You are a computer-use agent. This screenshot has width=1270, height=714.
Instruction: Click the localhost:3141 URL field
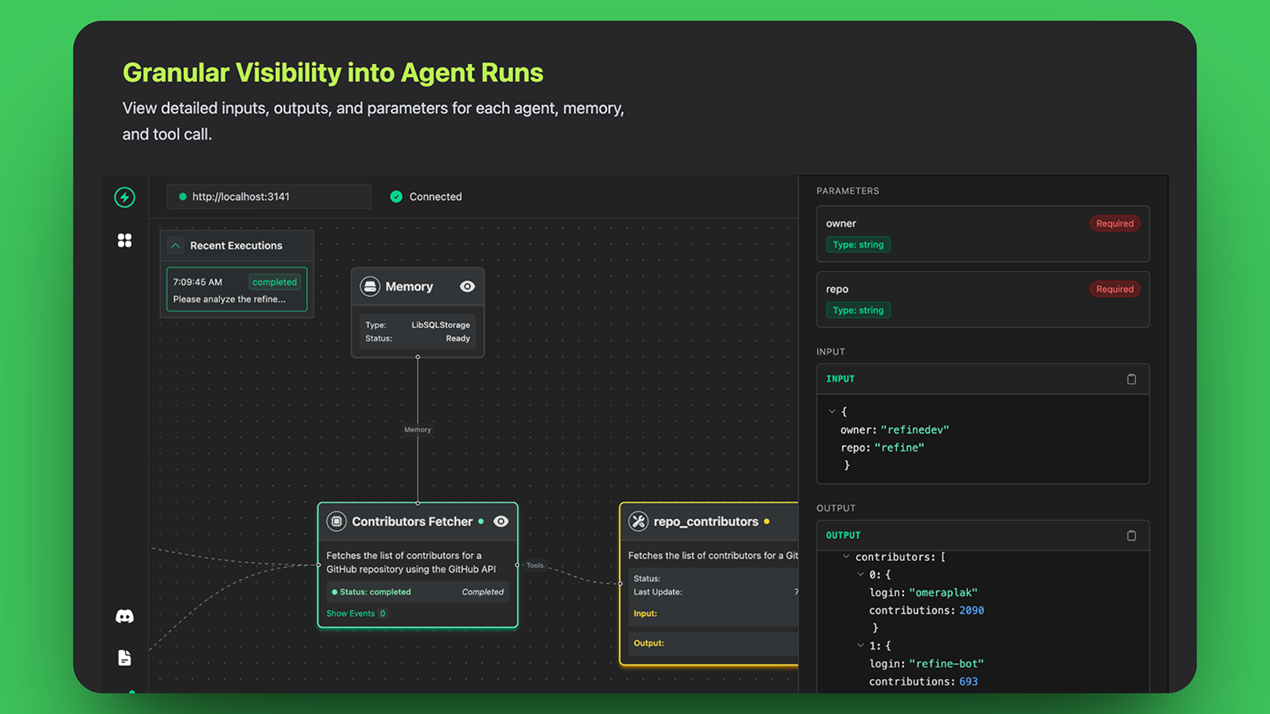point(268,197)
